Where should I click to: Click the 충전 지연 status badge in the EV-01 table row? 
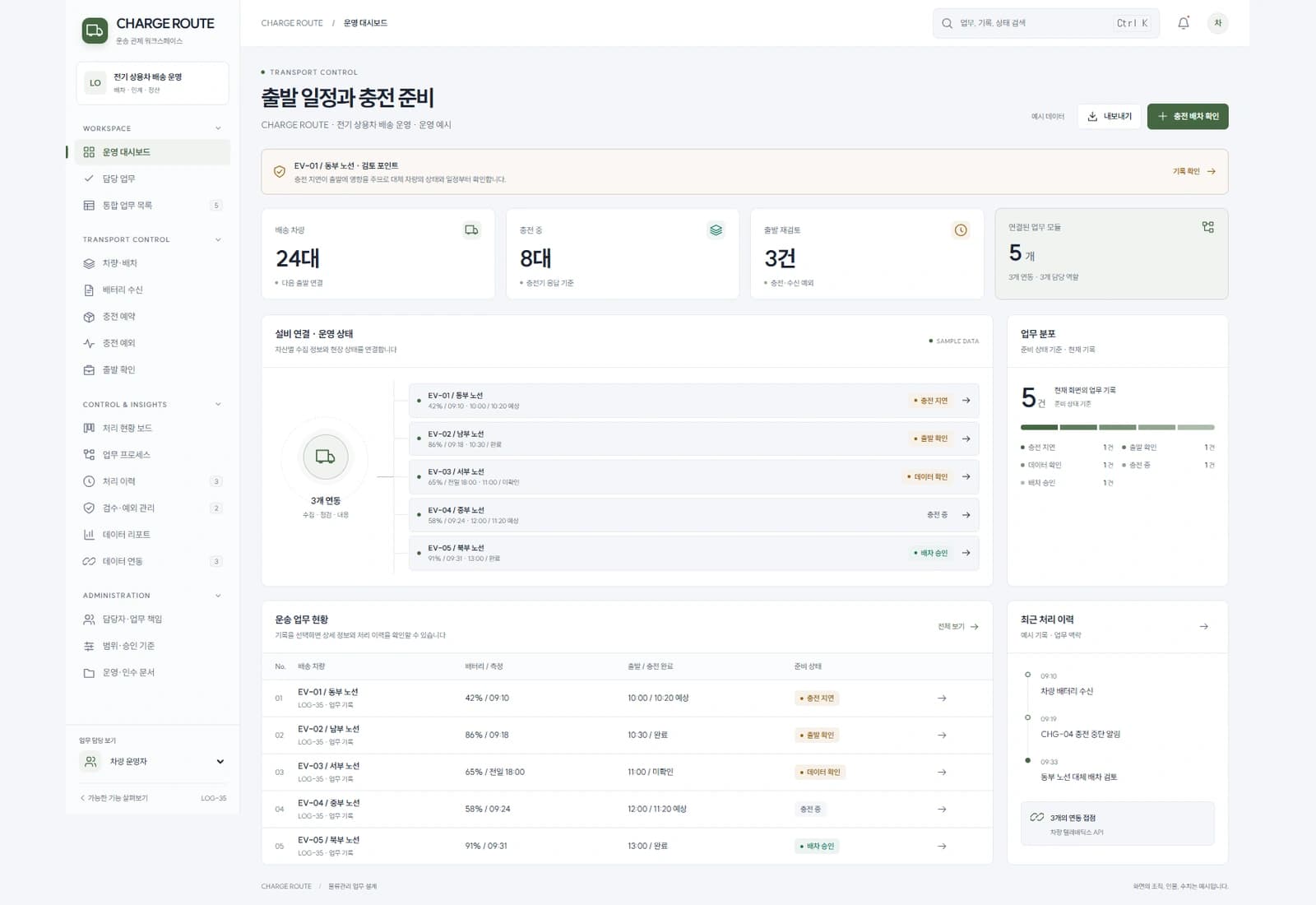(x=817, y=698)
